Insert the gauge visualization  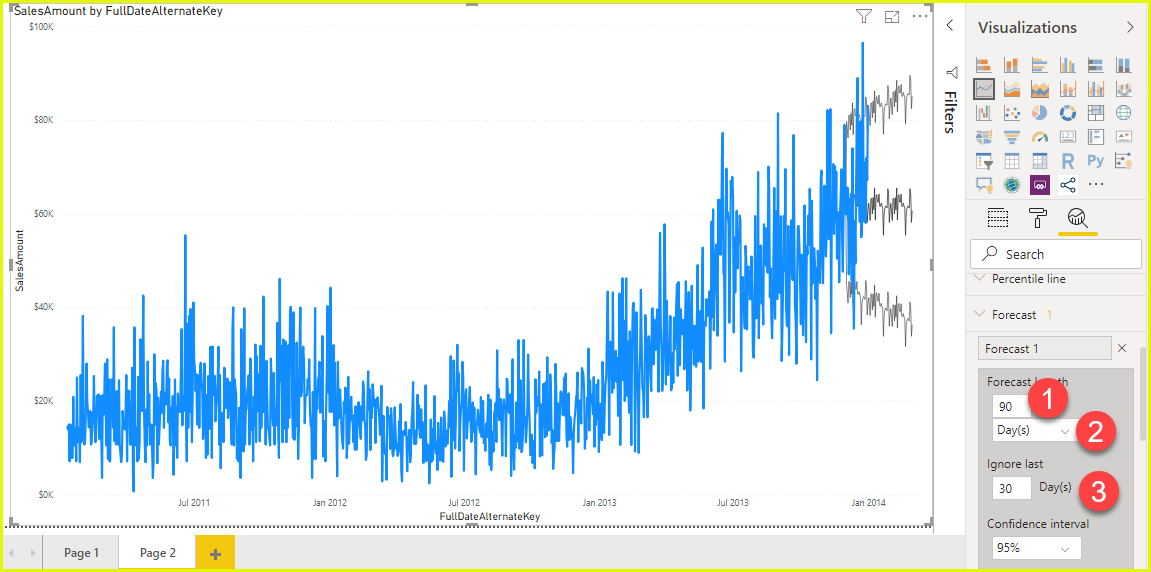(x=1039, y=137)
